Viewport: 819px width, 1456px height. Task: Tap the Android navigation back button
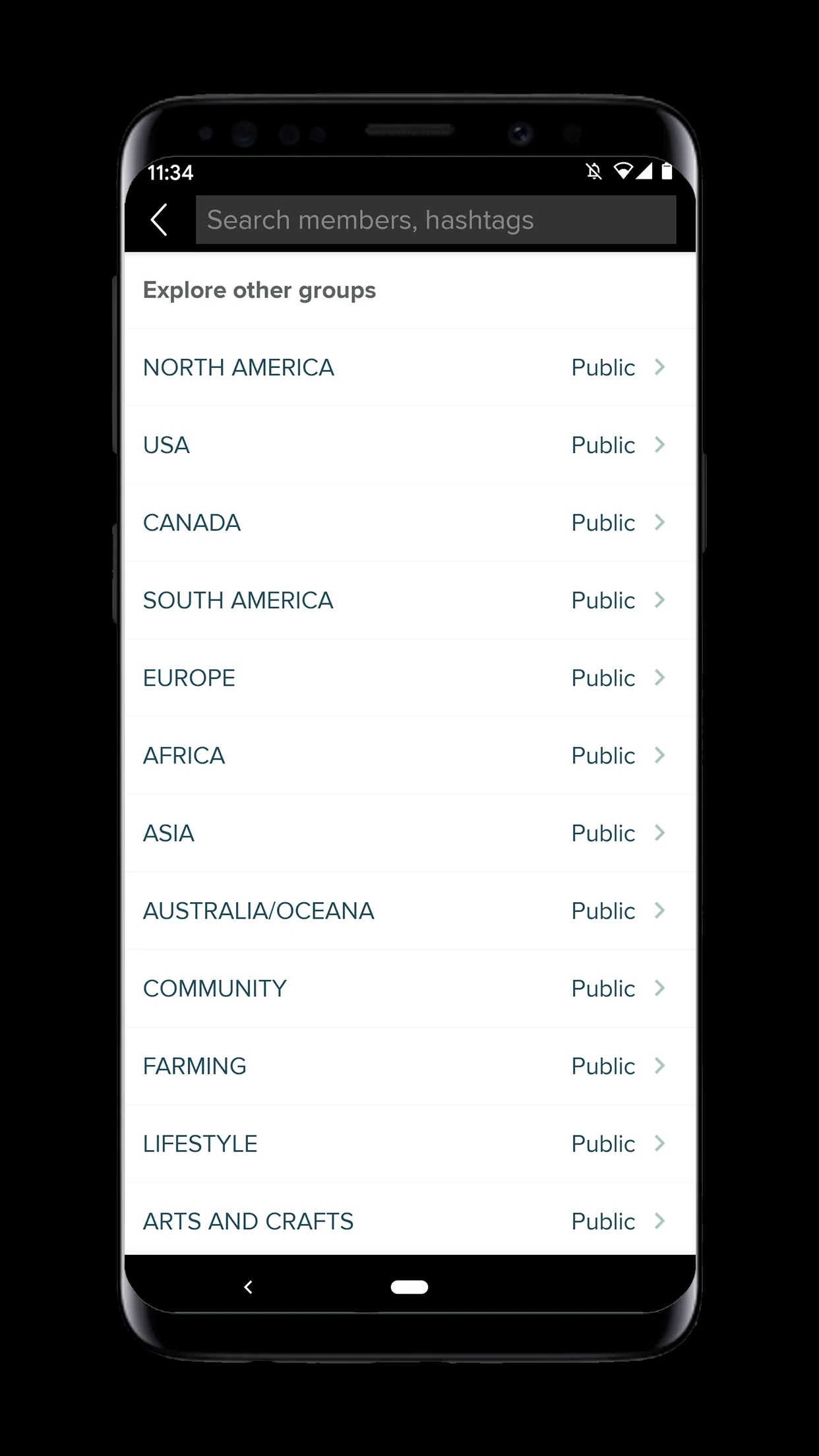point(249,1287)
